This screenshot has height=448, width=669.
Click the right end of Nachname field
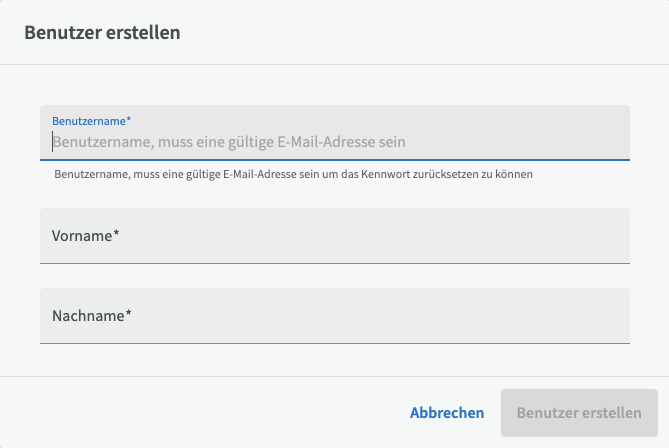click(x=610, y=316)
